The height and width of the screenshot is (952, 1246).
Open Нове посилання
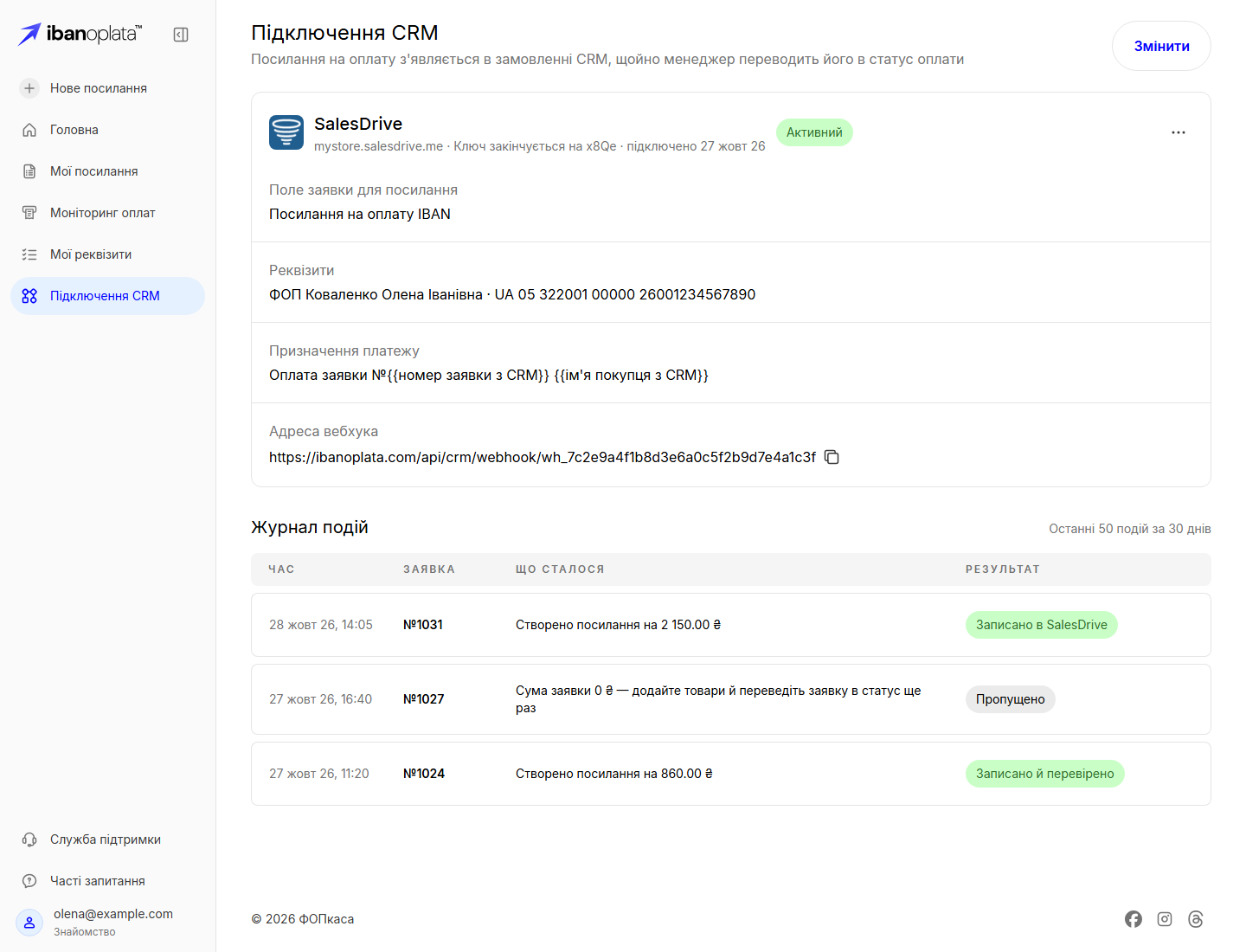(107, 88)
